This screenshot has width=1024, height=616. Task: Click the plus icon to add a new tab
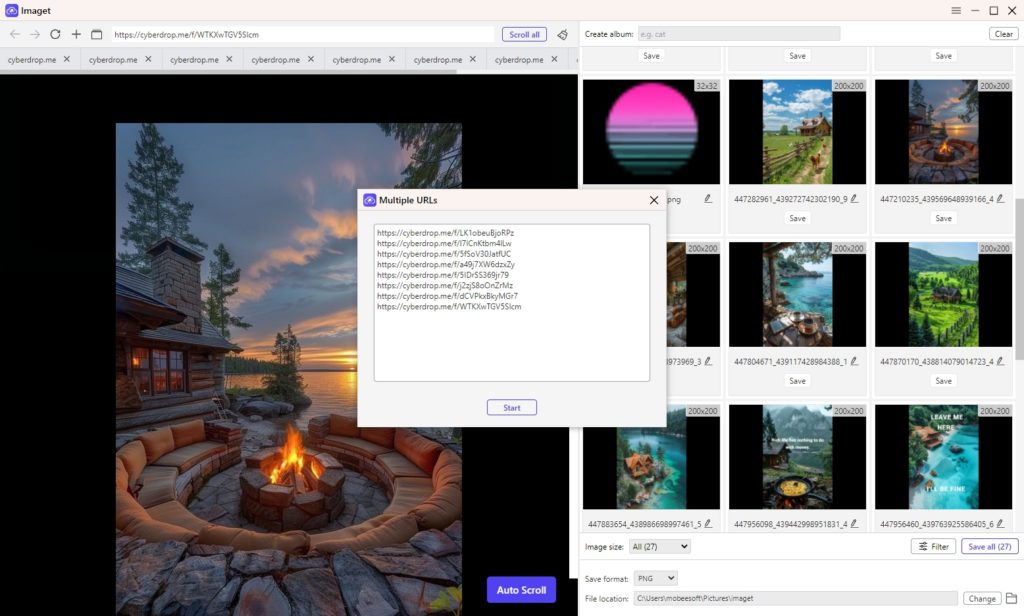pos(76,34)
